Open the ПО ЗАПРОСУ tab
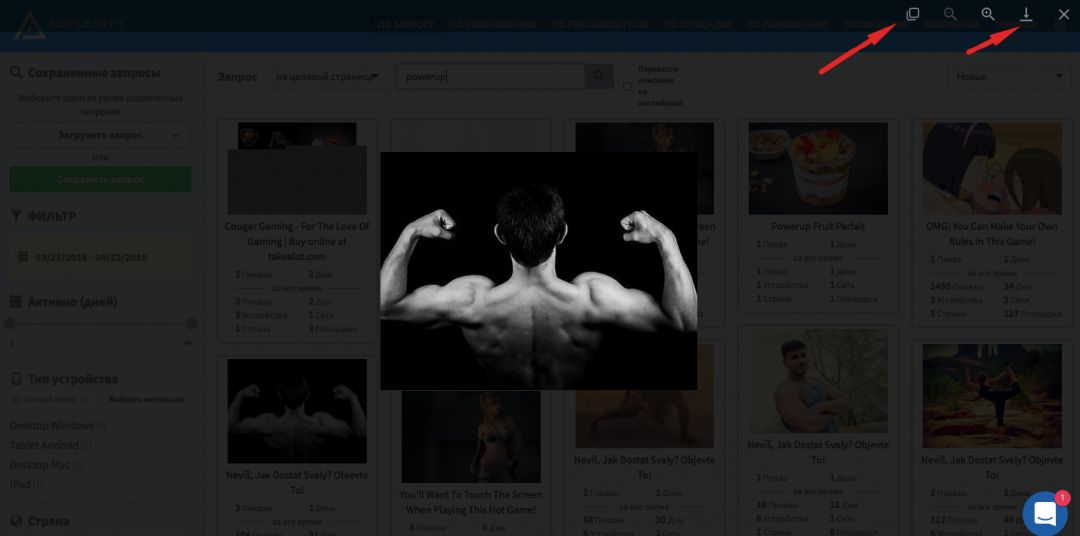1080x536 pixels. coord(406,25)
